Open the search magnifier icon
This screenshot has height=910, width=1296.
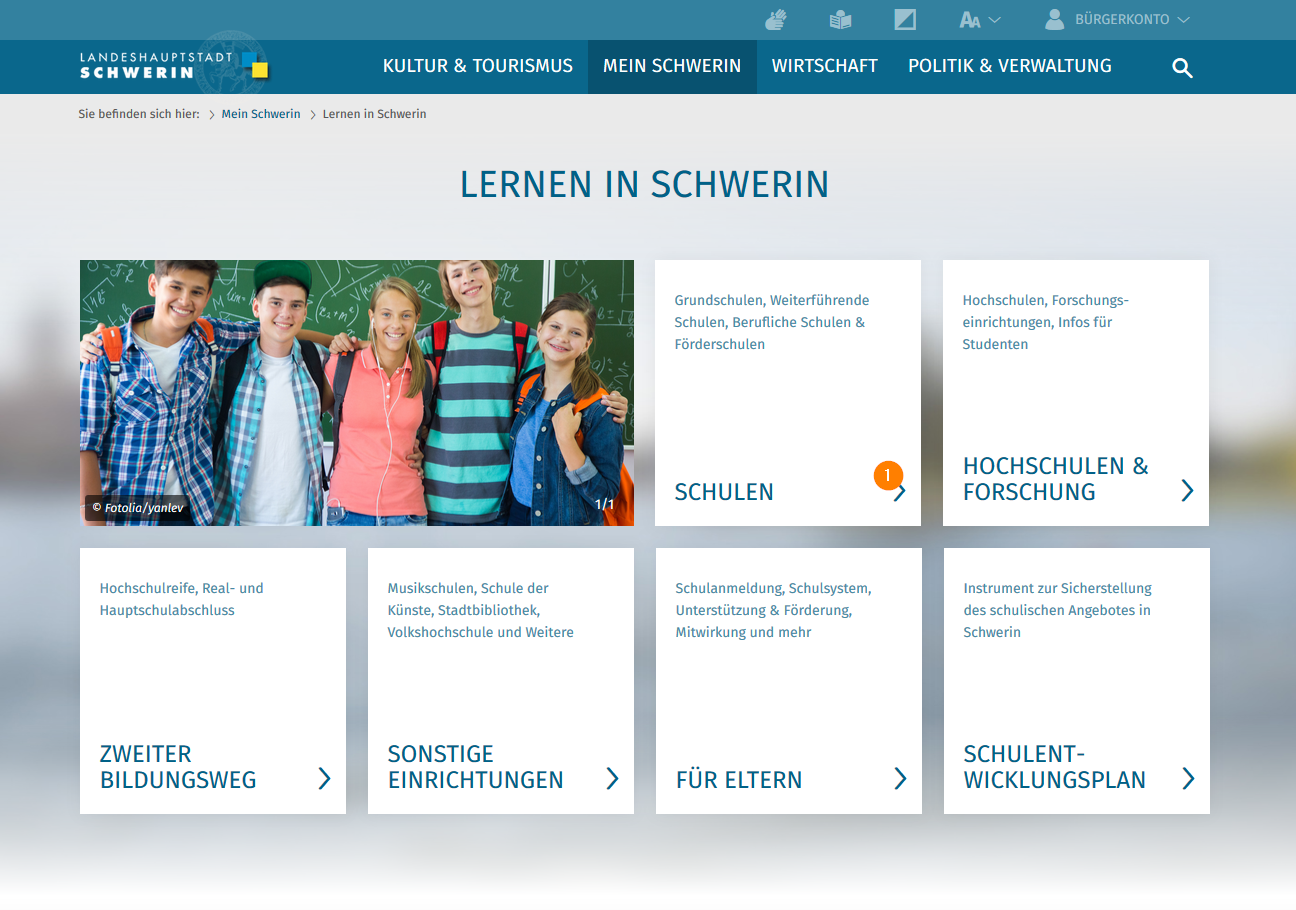(x=1182, y=68)
